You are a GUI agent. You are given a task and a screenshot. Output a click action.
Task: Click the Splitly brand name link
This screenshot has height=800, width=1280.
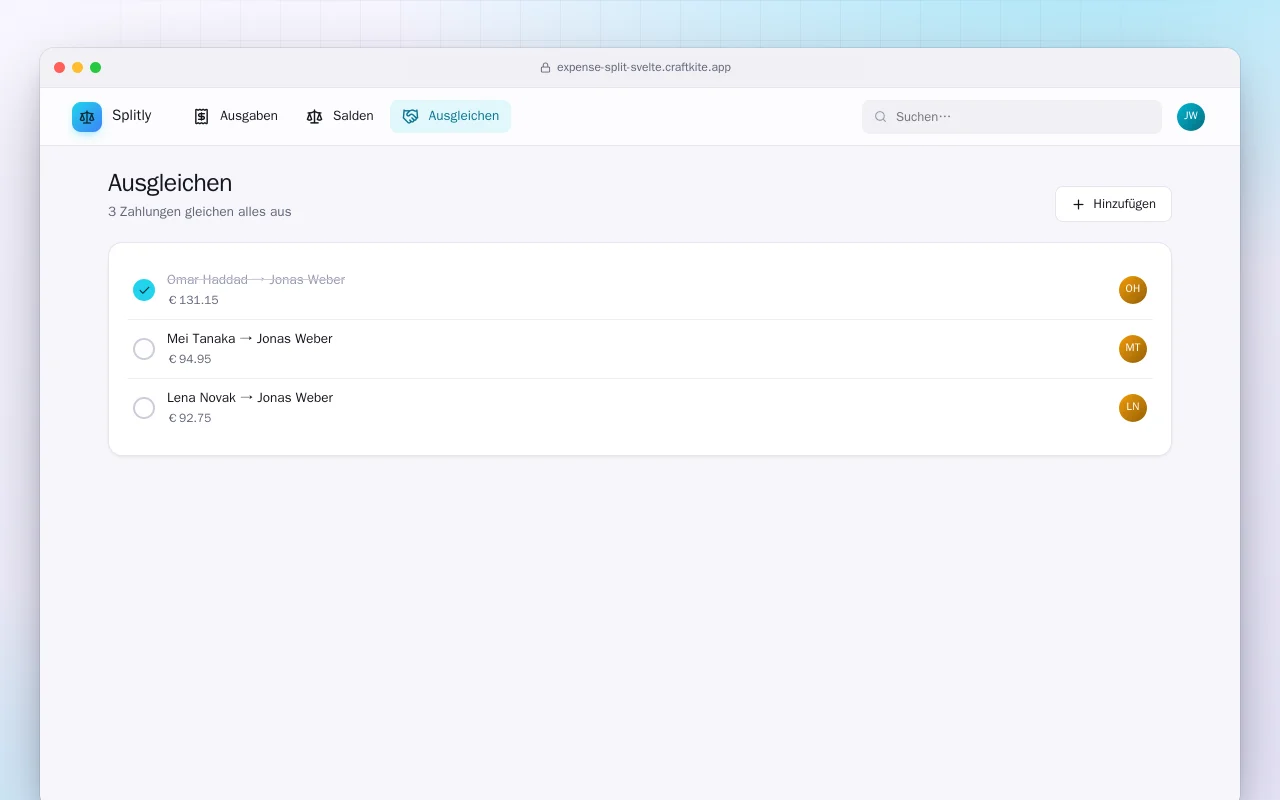[132, 116]
